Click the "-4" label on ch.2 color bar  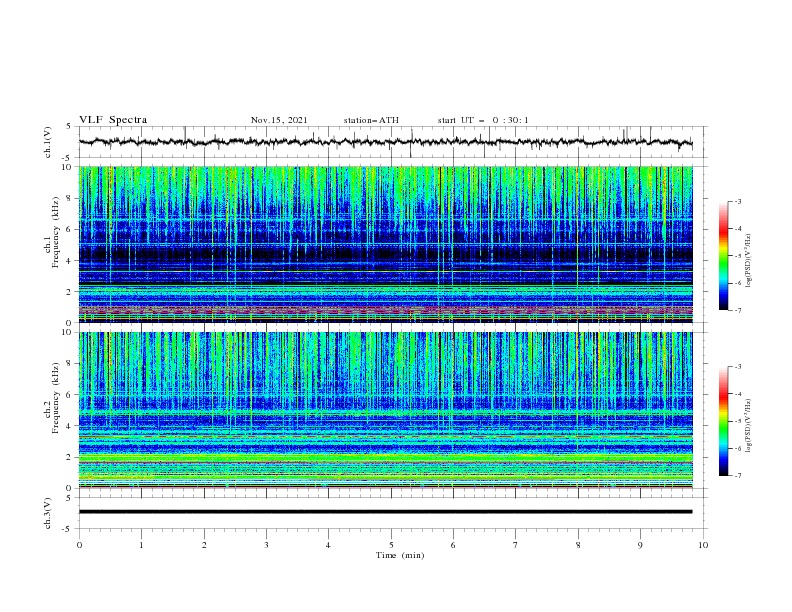737,394
